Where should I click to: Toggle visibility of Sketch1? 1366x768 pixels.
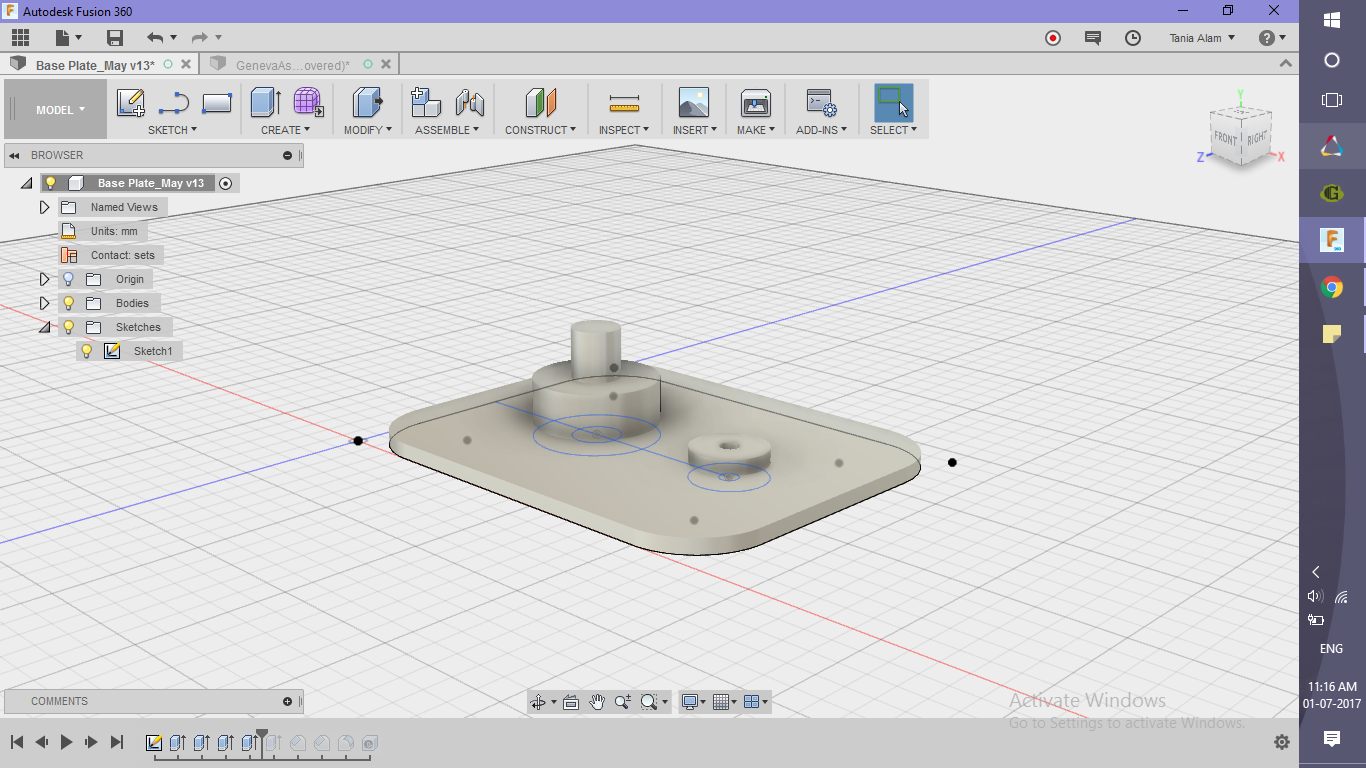(87, 350)
